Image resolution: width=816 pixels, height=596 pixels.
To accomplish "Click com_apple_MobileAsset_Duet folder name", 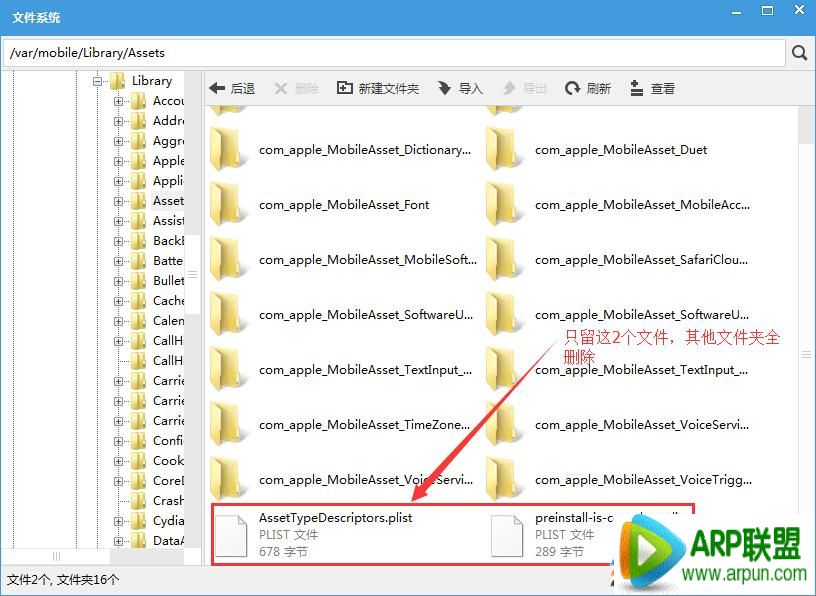I will tap(621, 150).
